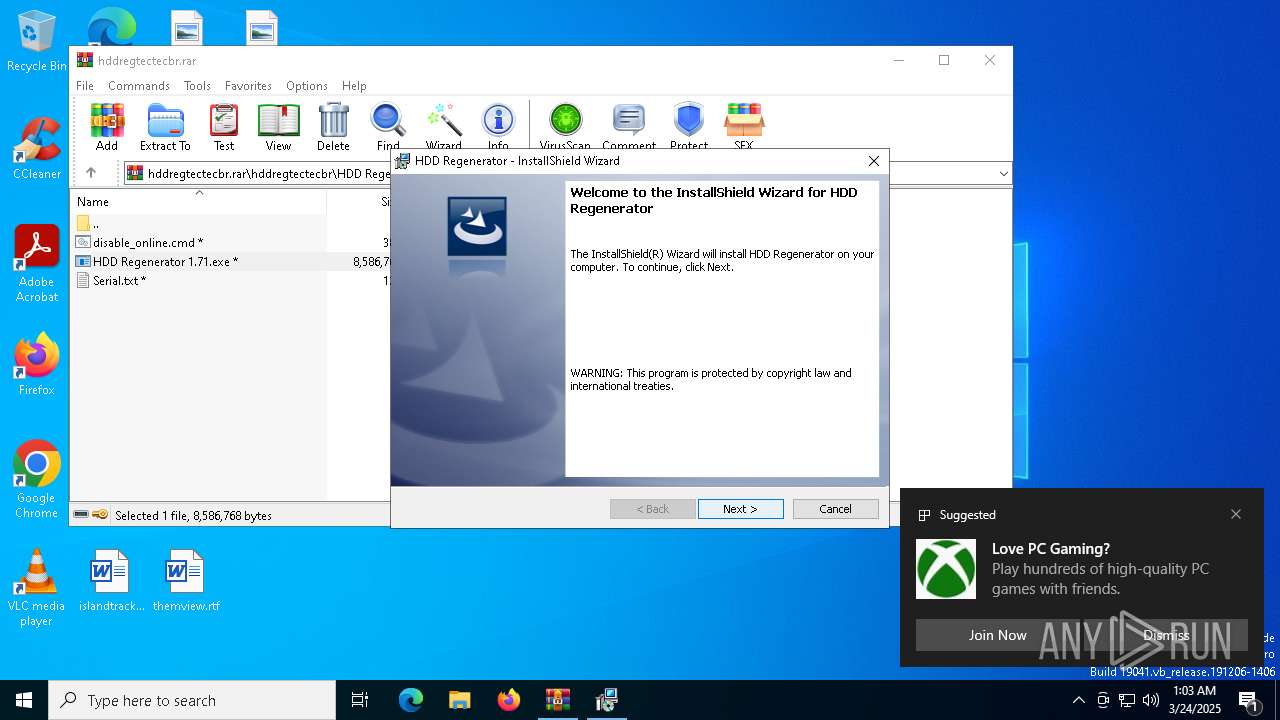
Task: Open File Explorer from the taskbar
Action: [460, 700]
